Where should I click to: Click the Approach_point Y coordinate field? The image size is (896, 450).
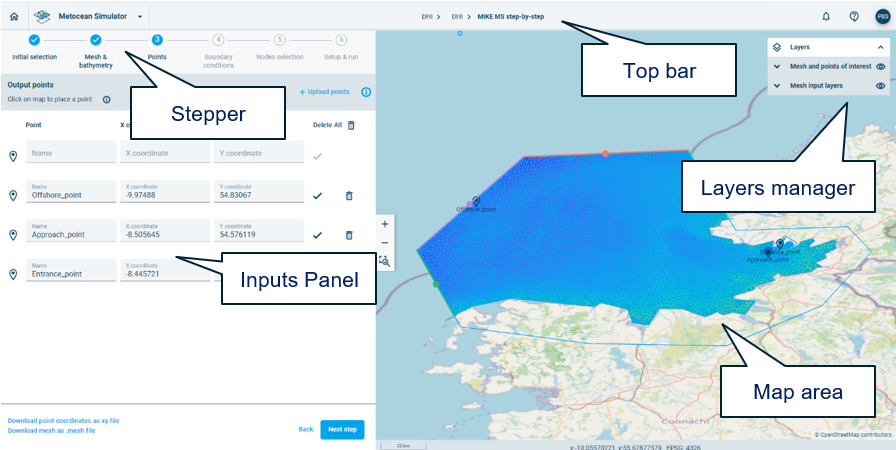(258, 235)
